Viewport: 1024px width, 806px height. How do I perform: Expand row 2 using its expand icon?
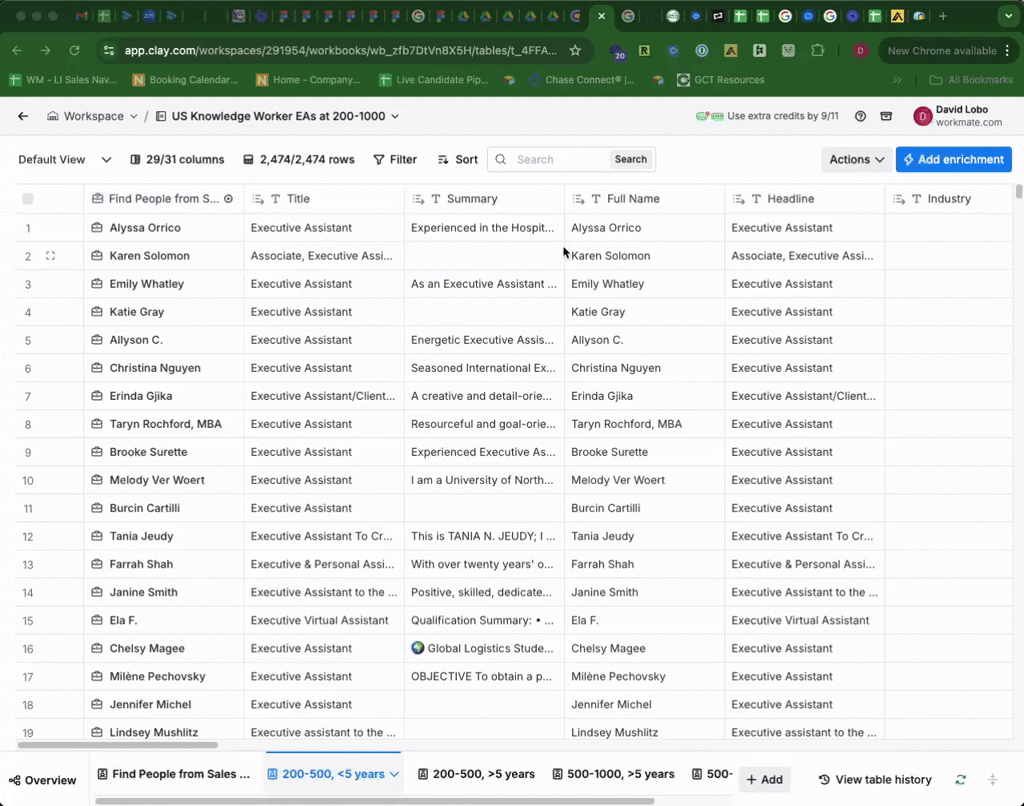click(51, 256)
